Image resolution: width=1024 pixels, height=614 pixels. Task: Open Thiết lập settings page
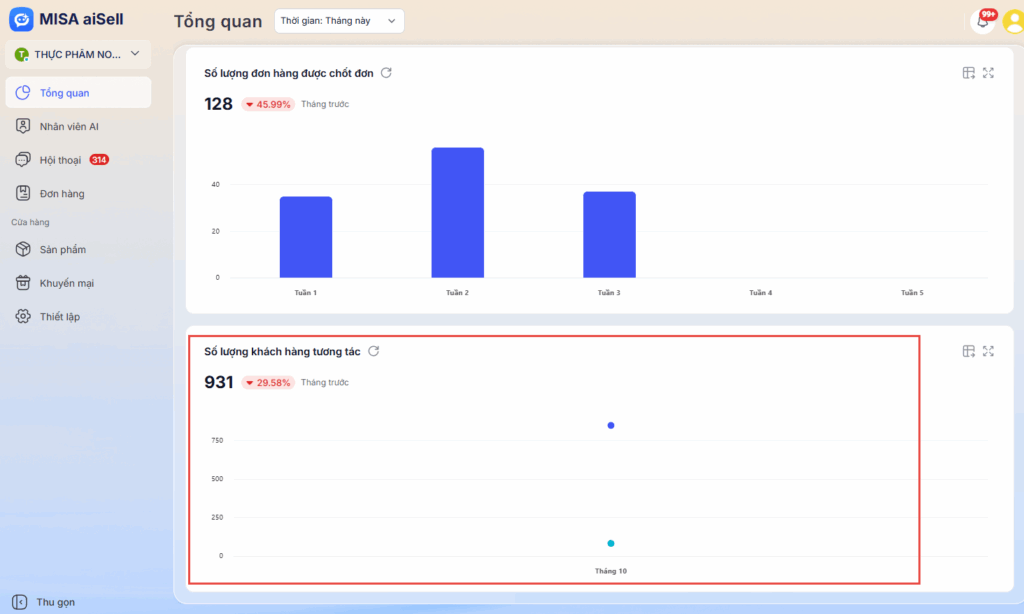[59, 317]
